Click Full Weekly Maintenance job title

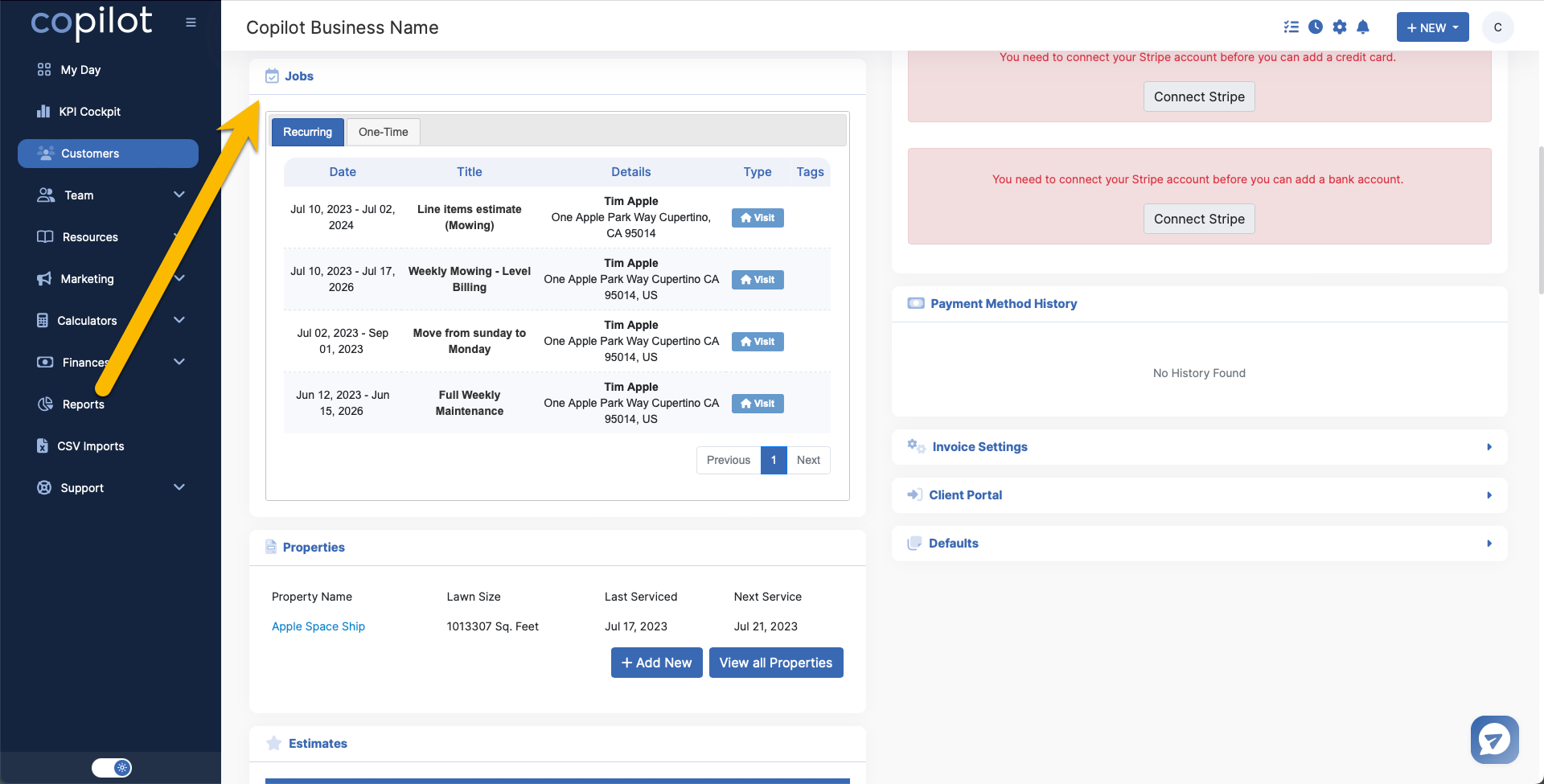[x=470, y=403]
